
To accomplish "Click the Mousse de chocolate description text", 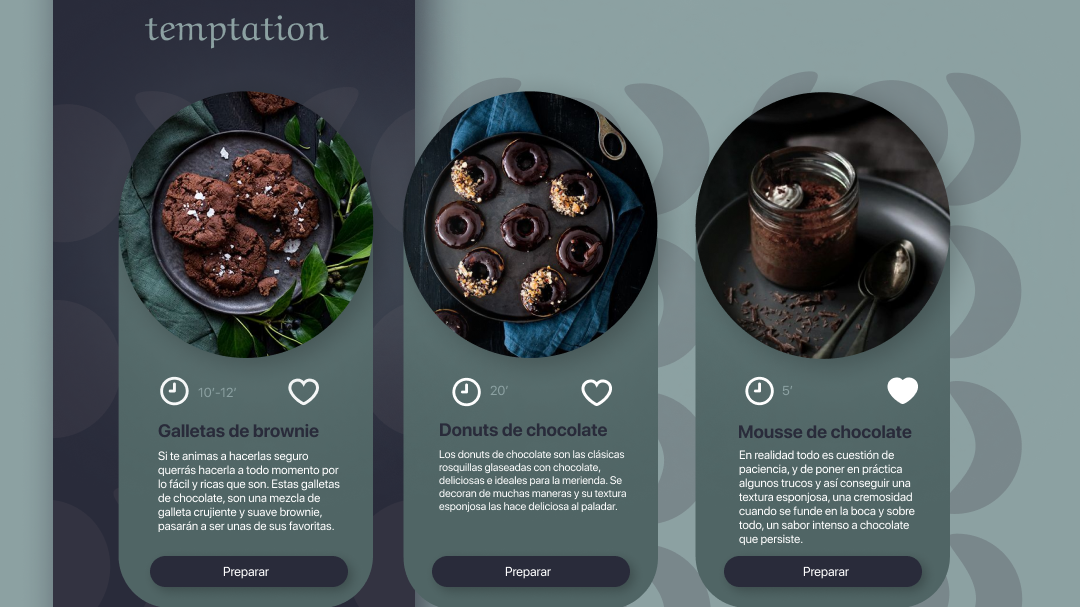I will click(827, 497).
